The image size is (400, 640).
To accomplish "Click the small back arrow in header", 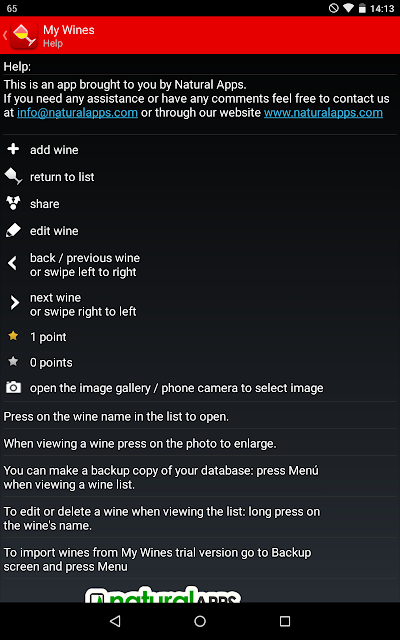I will pyautogui.click(x=5, y=35).
